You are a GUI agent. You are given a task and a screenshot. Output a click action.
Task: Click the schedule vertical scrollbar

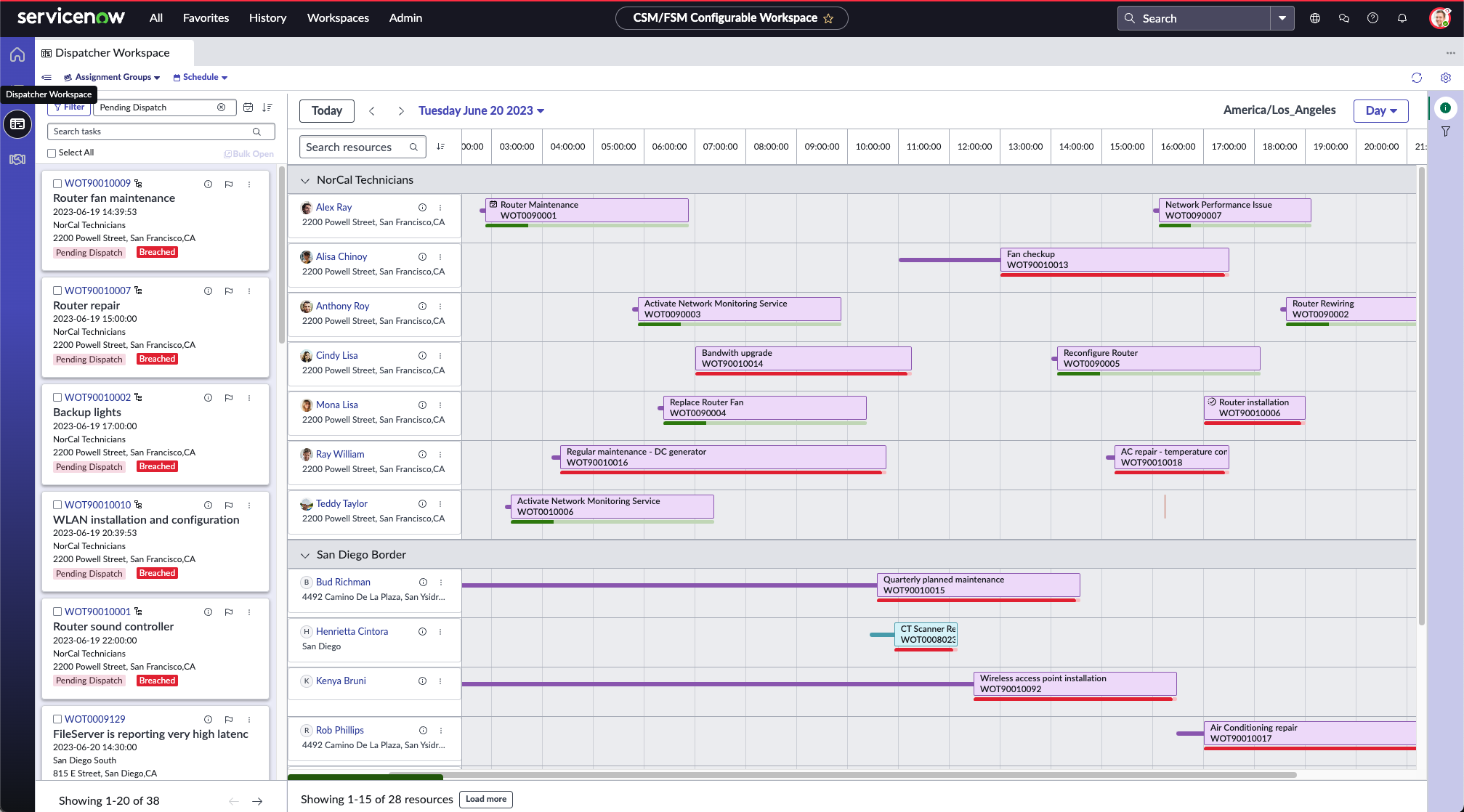click(1421, 396)
